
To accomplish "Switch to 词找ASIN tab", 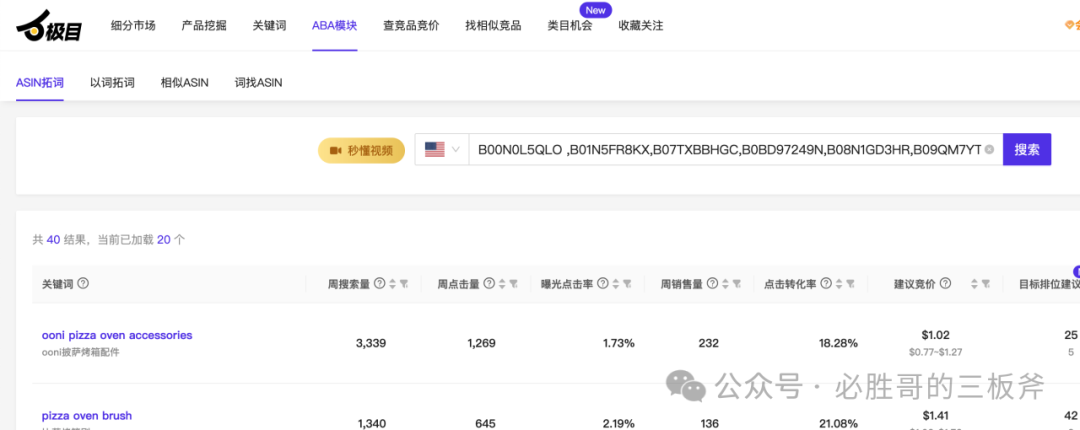I will click(x=258, y=83).
